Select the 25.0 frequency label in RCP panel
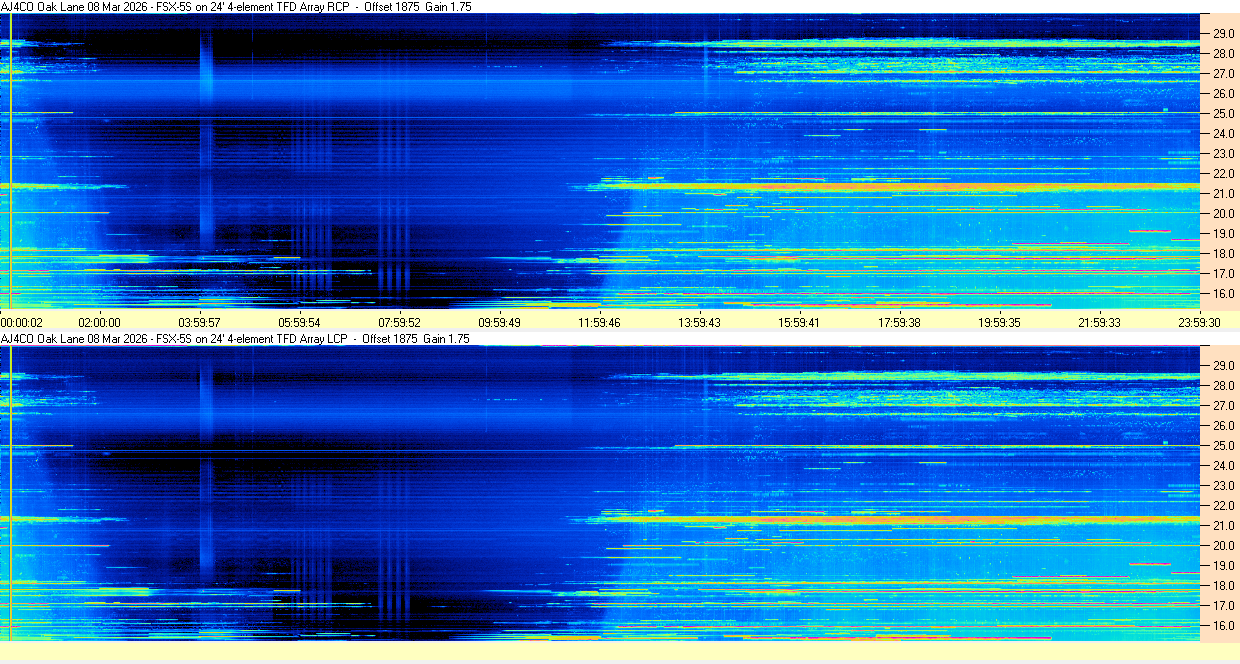 1223,114
